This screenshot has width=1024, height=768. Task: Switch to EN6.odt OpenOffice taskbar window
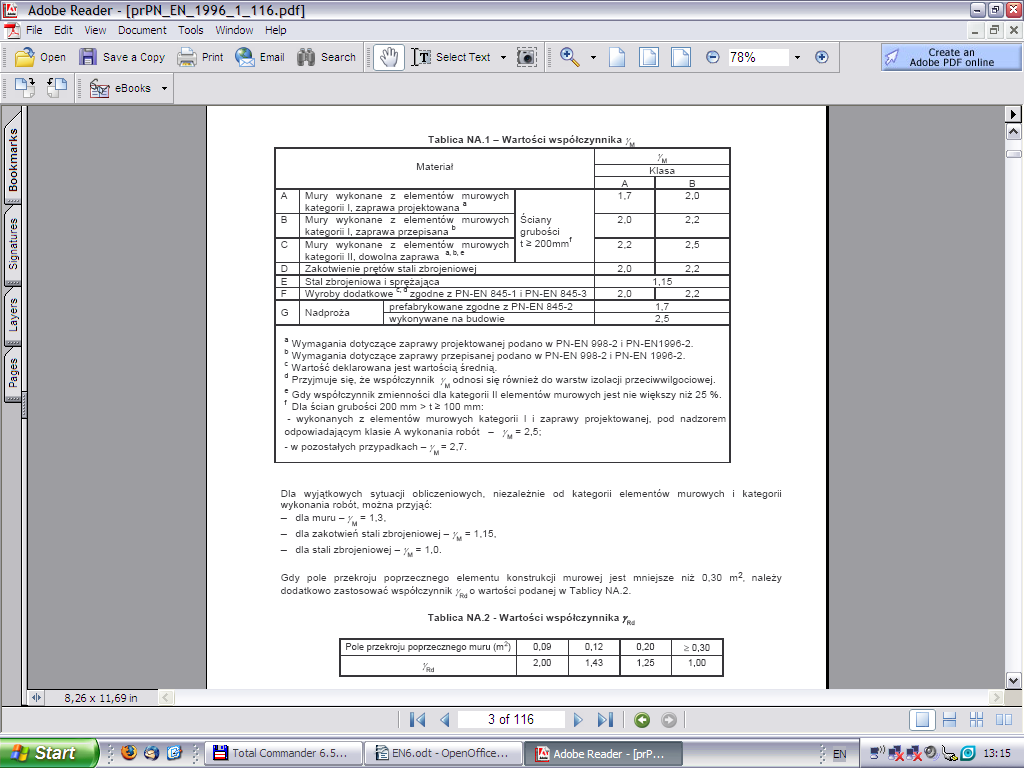pos(443,754)
